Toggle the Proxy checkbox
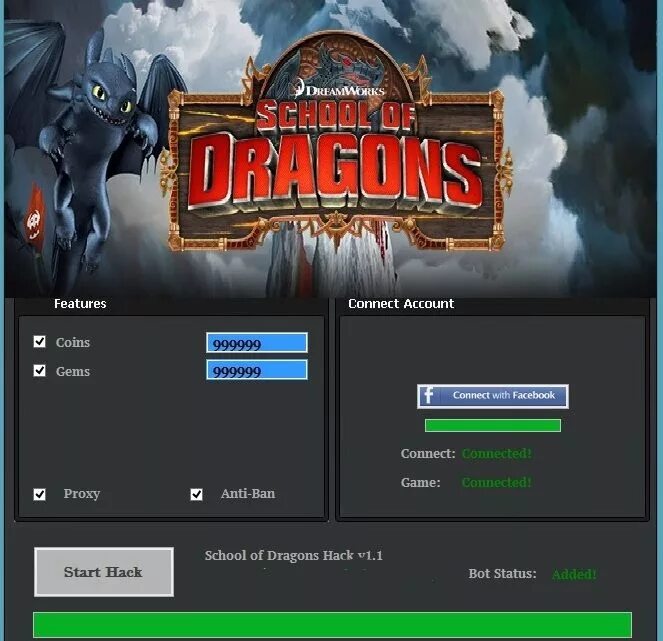Screen dimensions: 663x641 [x=39, y=494]
